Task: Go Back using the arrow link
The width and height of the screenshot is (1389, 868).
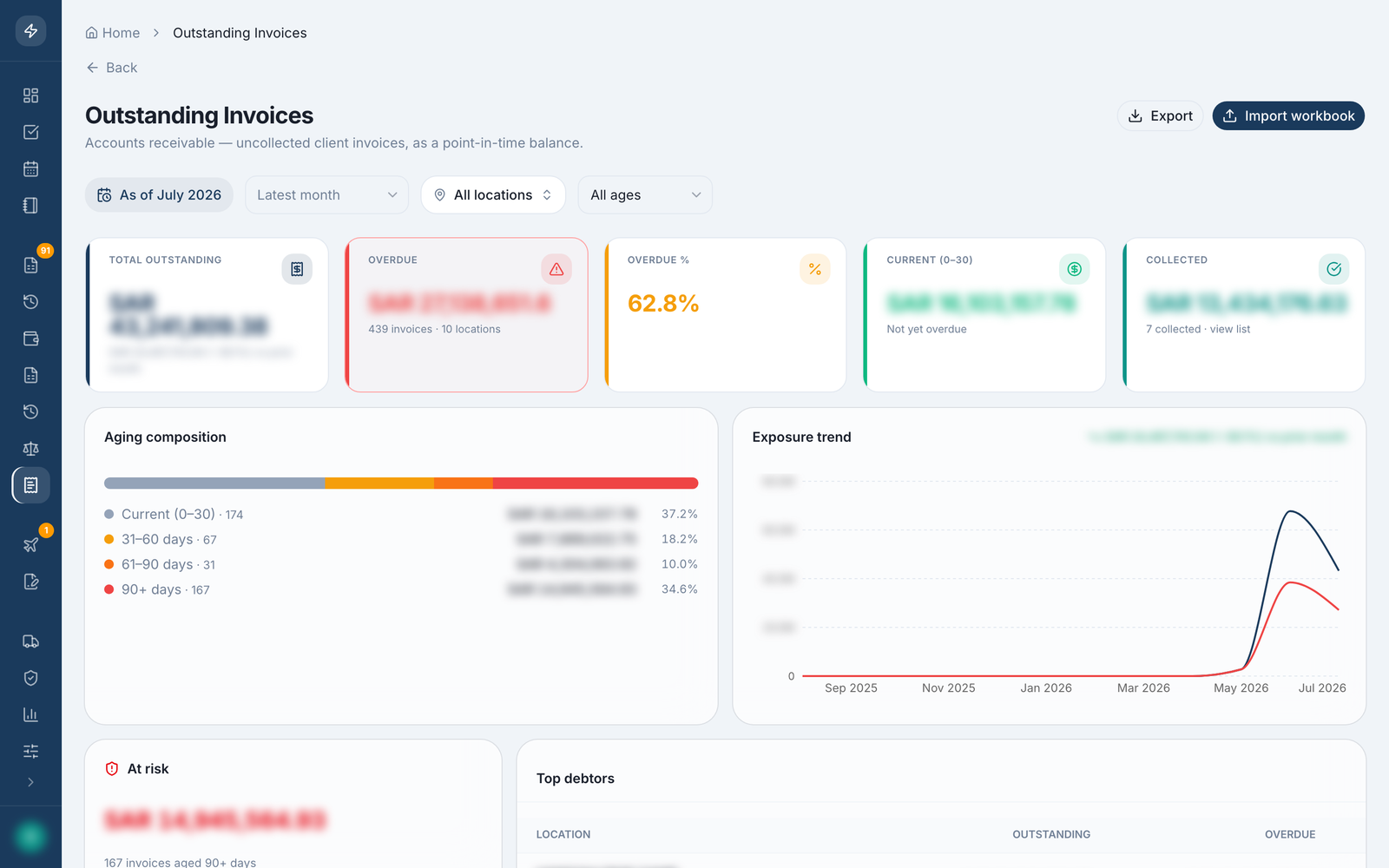Action: pyautogui.click(x=111, y=68)
